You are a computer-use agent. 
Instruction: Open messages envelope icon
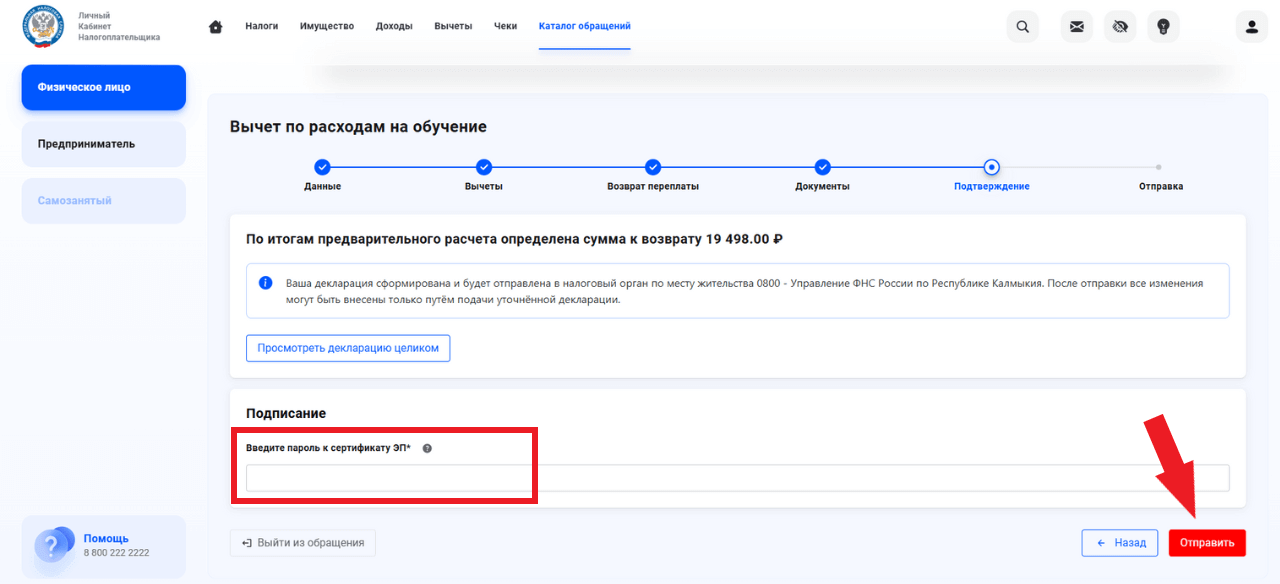[1077, 27]
